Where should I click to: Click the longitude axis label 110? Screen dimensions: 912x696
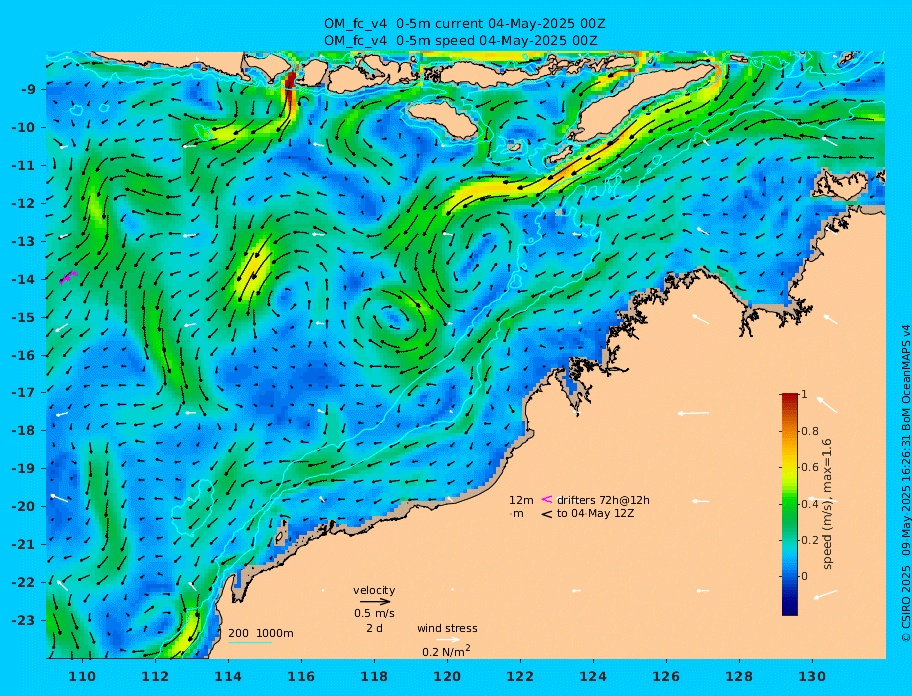pyautogui.click(x=83, y=677)
